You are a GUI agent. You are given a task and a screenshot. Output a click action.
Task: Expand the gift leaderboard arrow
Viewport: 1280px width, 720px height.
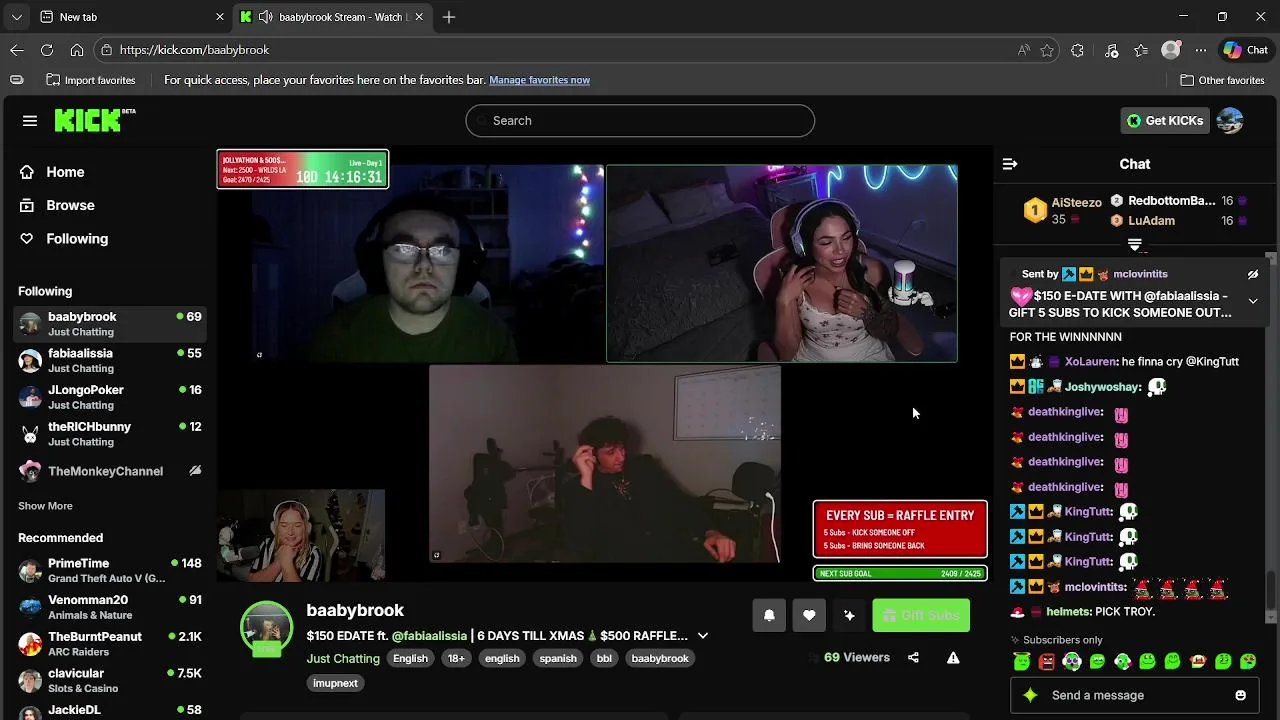click(x=1134, y=243)
